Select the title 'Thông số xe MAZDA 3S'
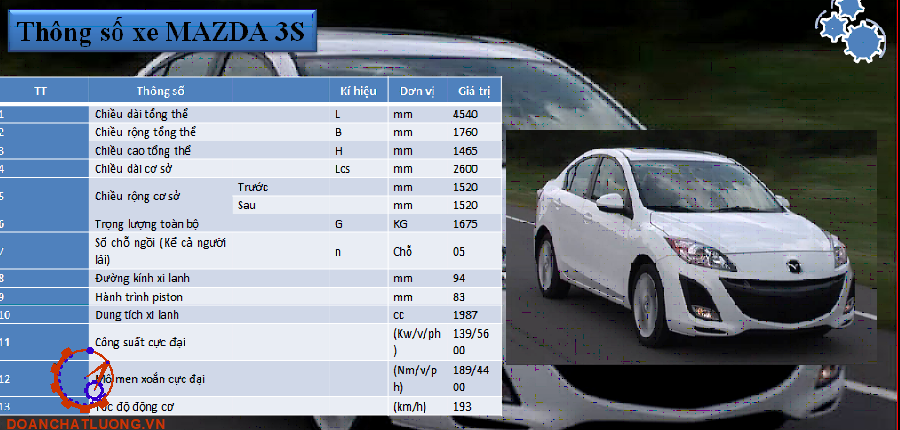Image resolution: width=900 pixels, height=430 pixels. pyautogui.click(x=160, y=31)
